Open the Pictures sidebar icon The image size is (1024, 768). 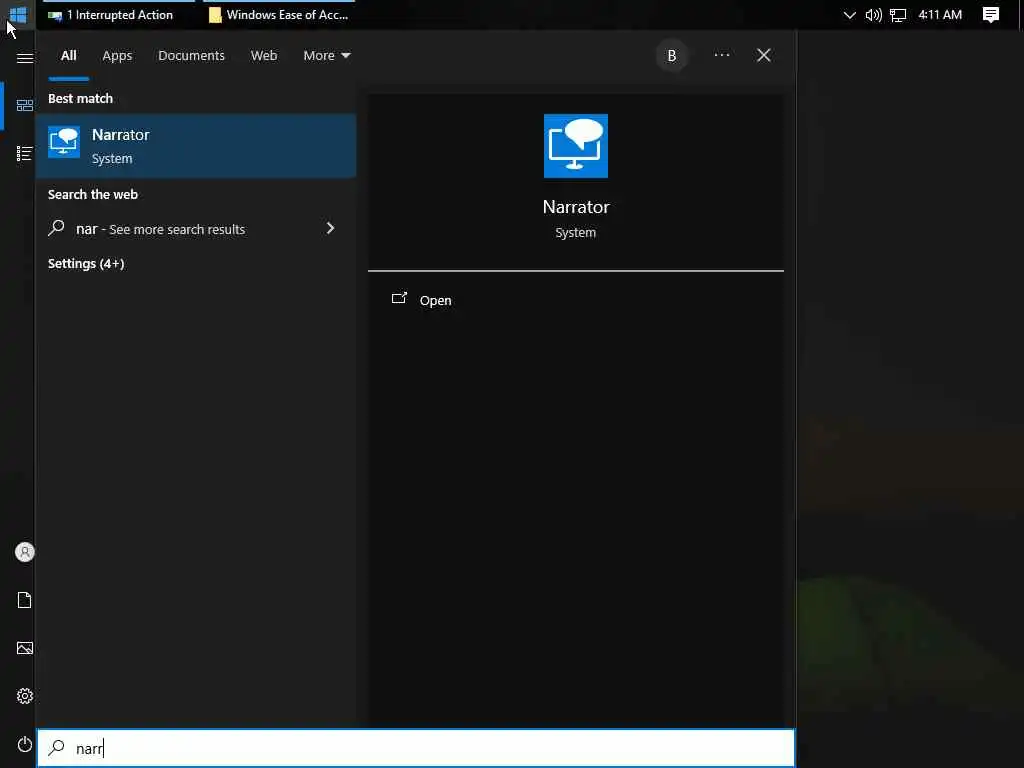pyautogui.click(x=25, y=648)
